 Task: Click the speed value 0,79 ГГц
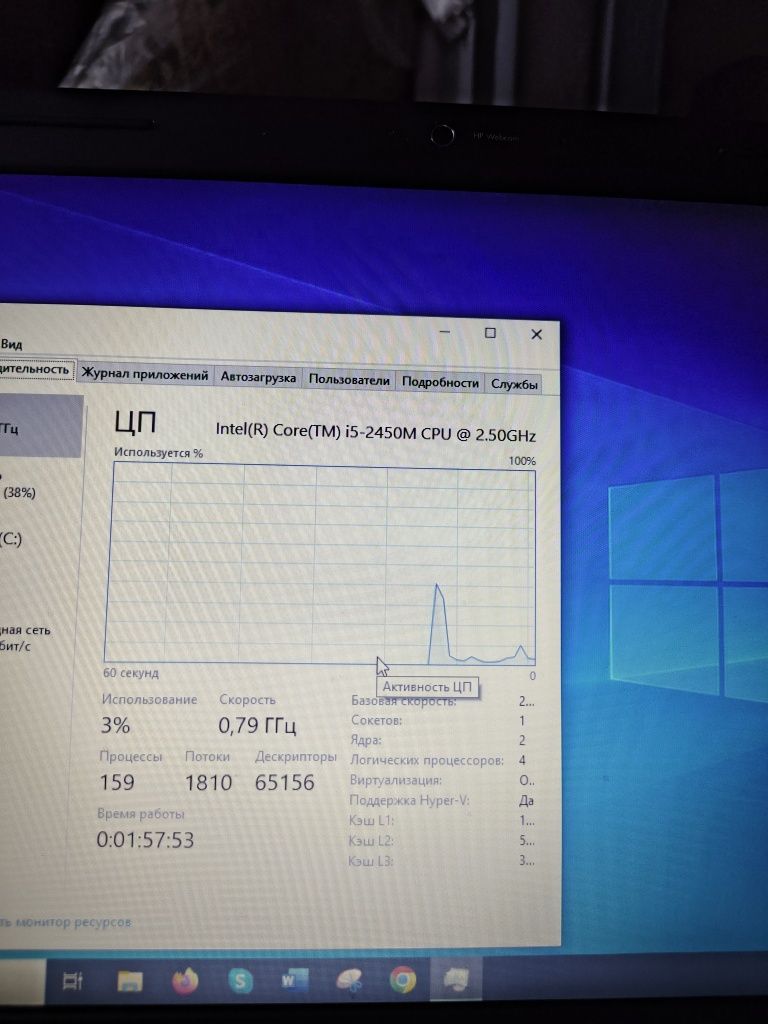click(257, 726)
